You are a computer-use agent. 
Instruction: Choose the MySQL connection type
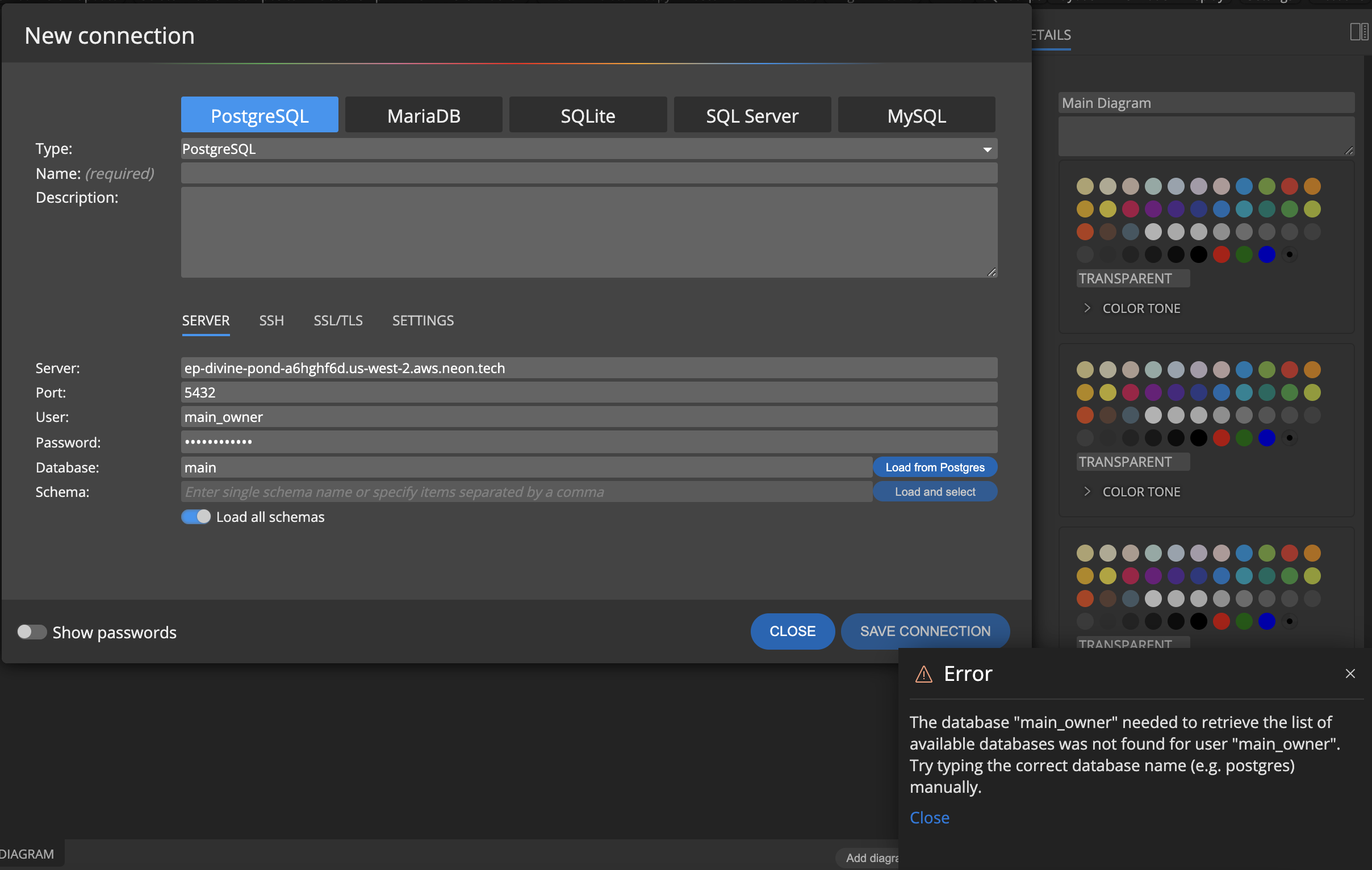[x=916, y=115]
